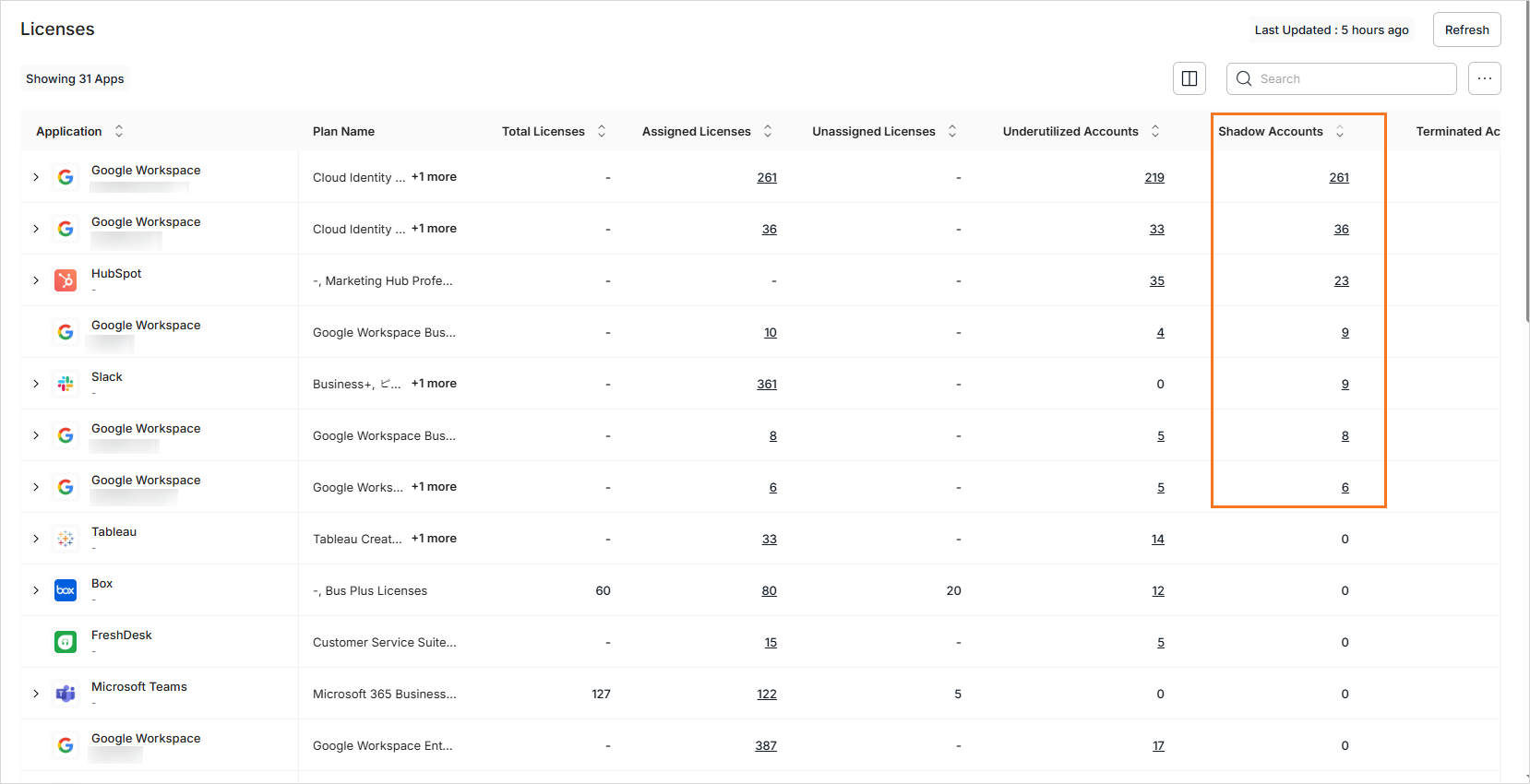This screenshot has width=1530, height=784.
Task: Click Google icon in the 387 licenses row
Action: pyautogui.click(x=66, y=745)
